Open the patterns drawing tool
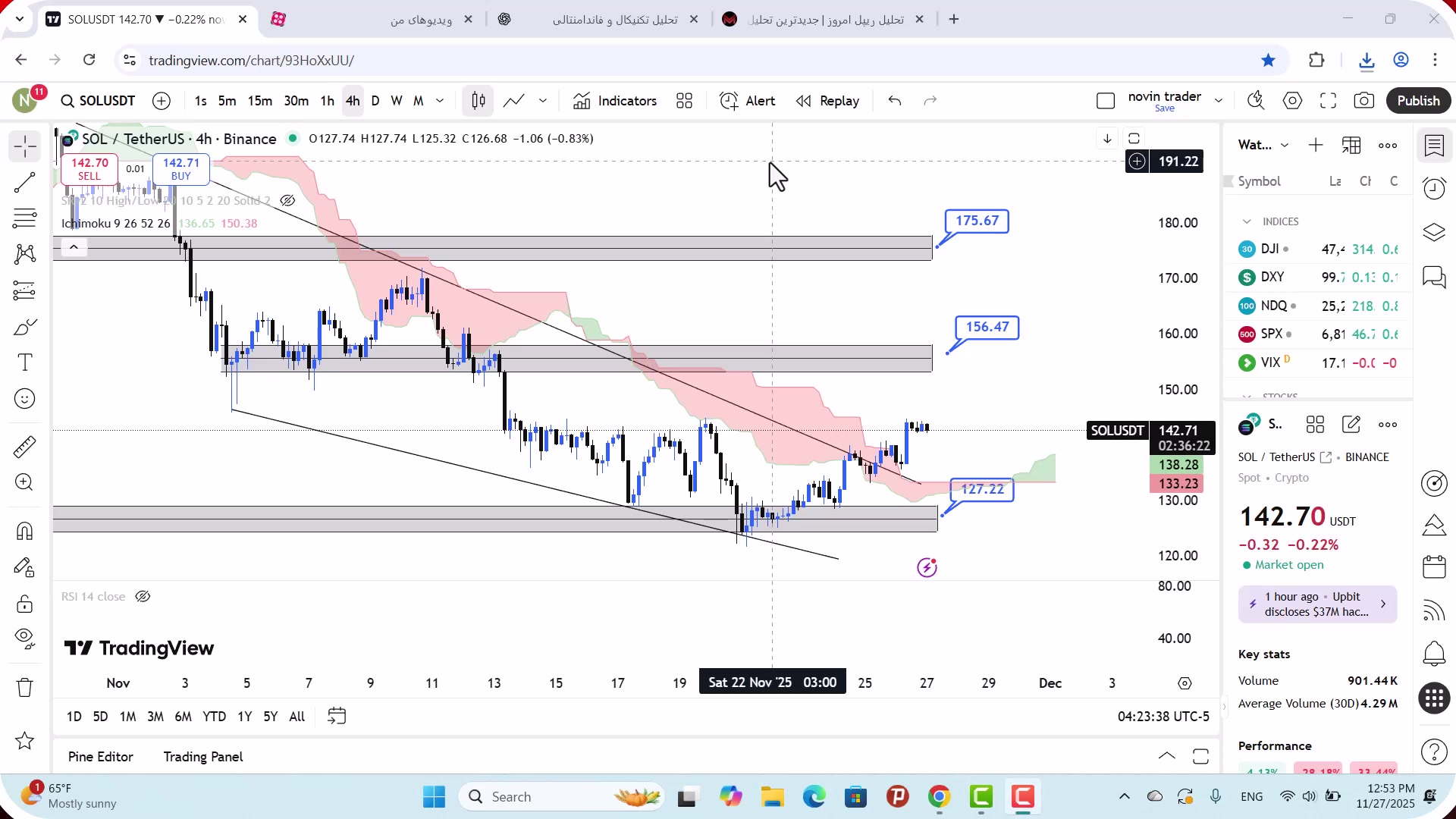Image resolution: width=1456 pixels, height=819 pixels. pos(25,254)
